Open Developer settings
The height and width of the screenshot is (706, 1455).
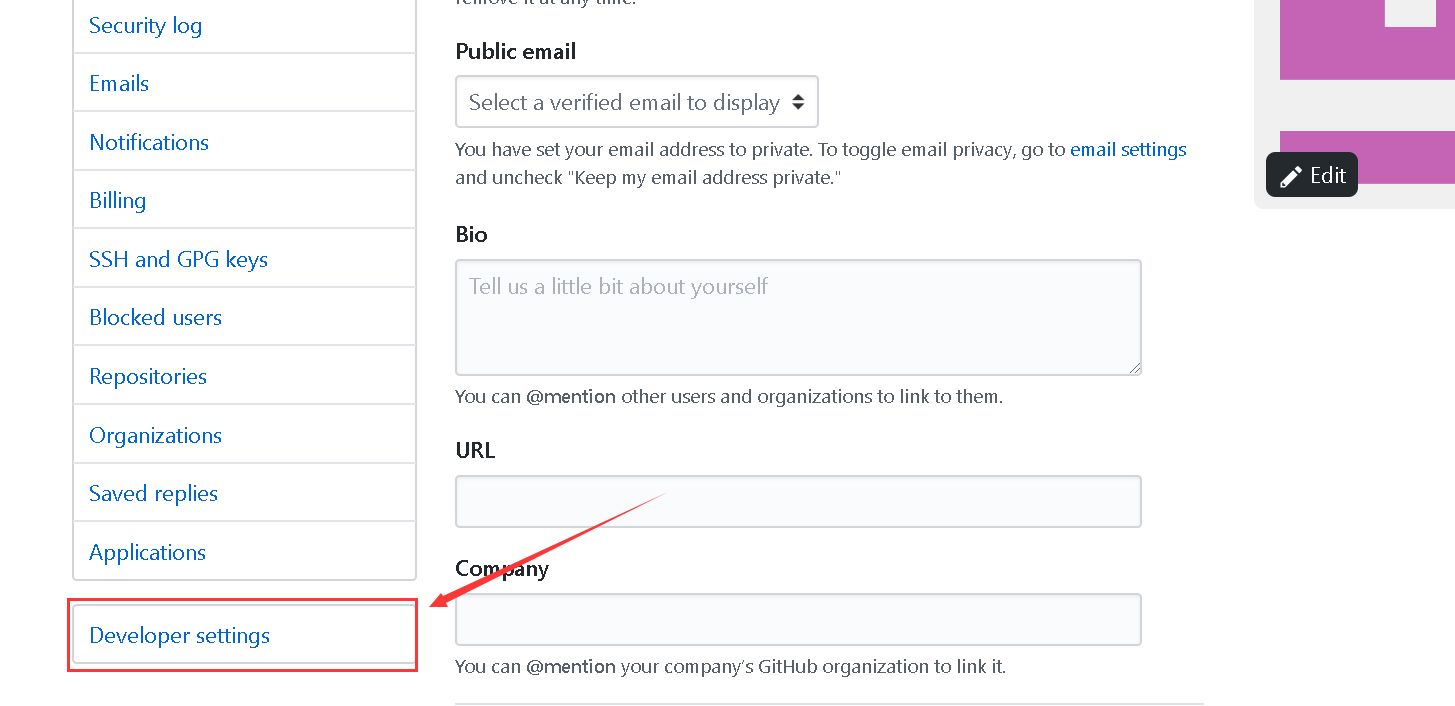tap(244, 635)
